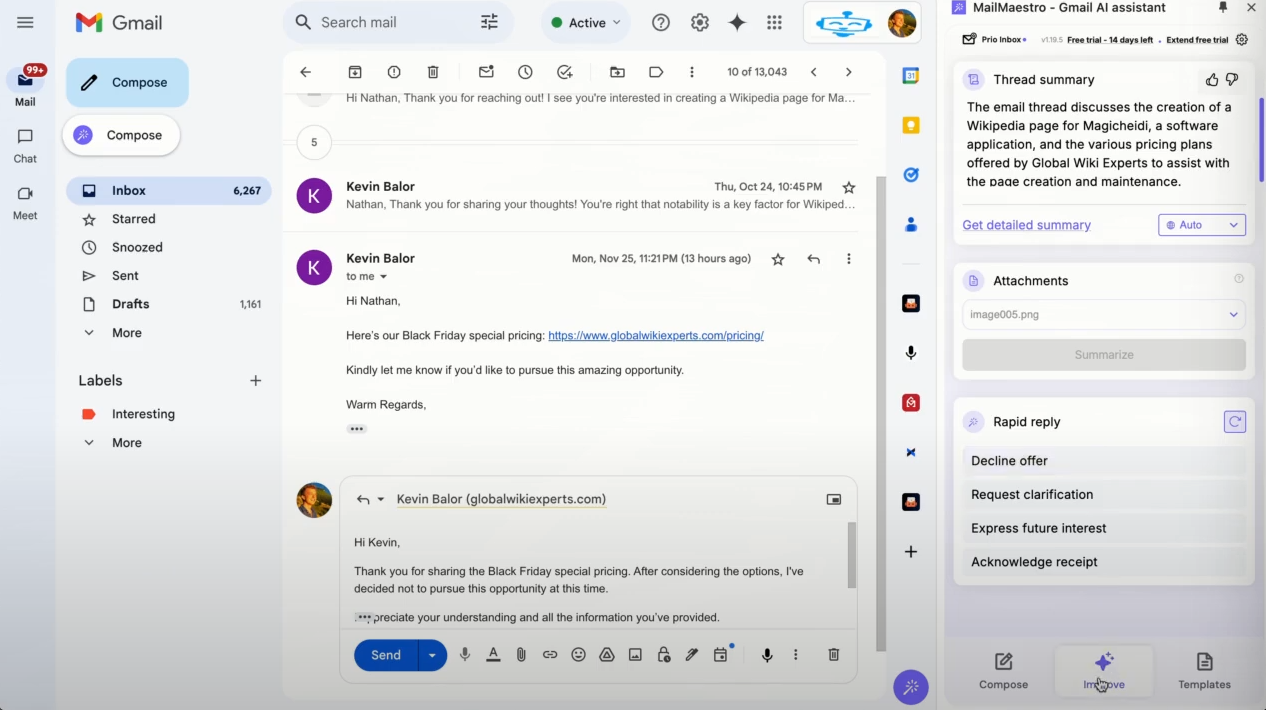
Task: Open Google Keep in the side panel
Action: click(911, 125)
